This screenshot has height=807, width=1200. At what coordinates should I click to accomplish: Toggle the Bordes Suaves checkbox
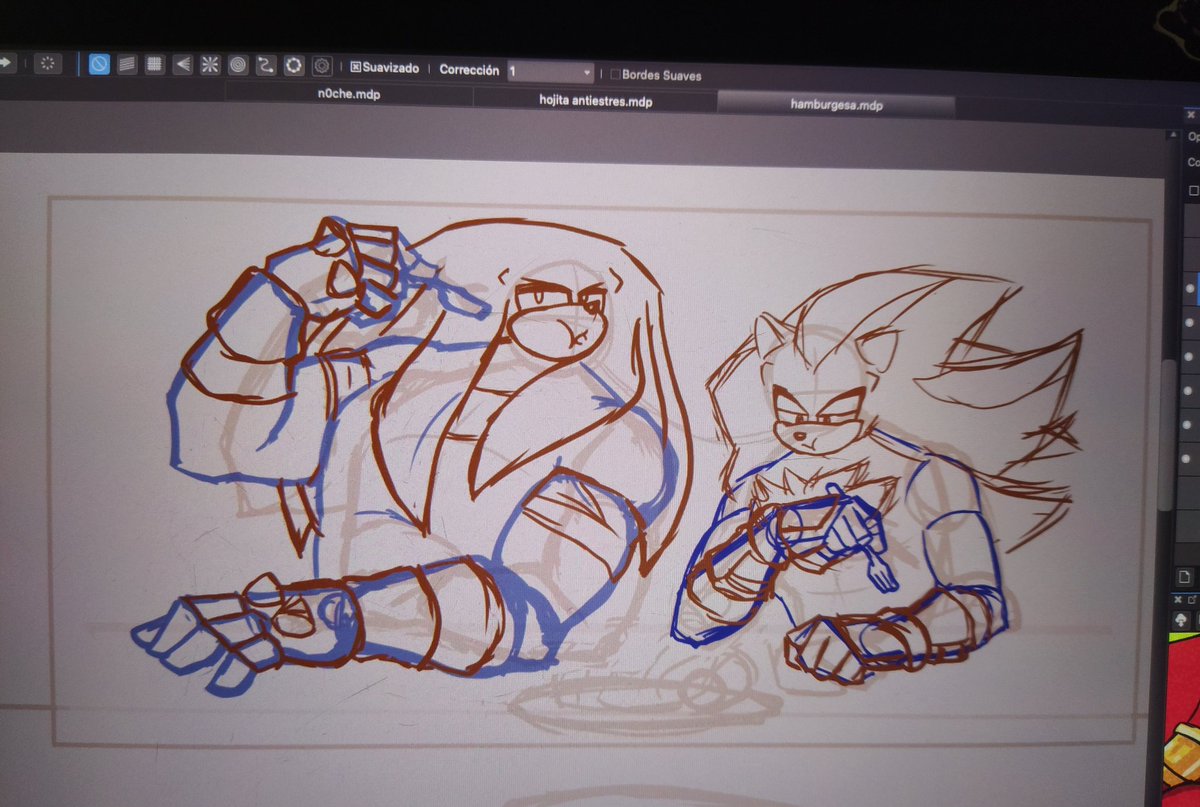pos(615,74)
